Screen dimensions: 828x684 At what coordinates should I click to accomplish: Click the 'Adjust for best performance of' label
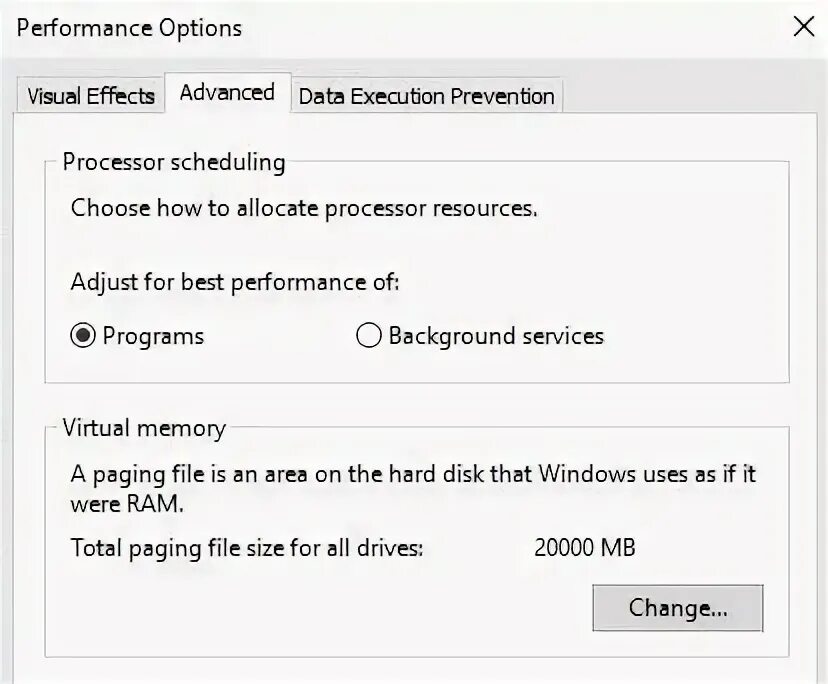click(235, 282)
